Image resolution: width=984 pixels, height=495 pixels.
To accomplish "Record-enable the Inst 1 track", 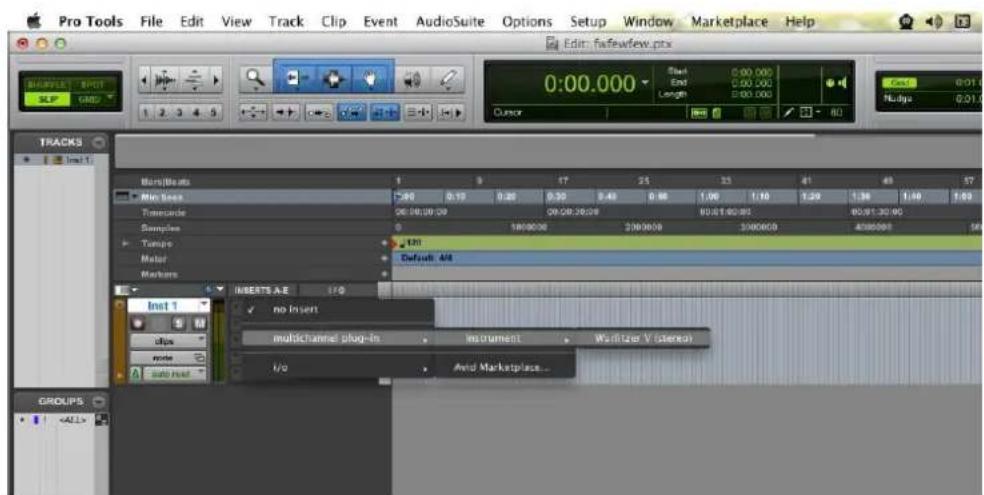I will pos(138,323).
